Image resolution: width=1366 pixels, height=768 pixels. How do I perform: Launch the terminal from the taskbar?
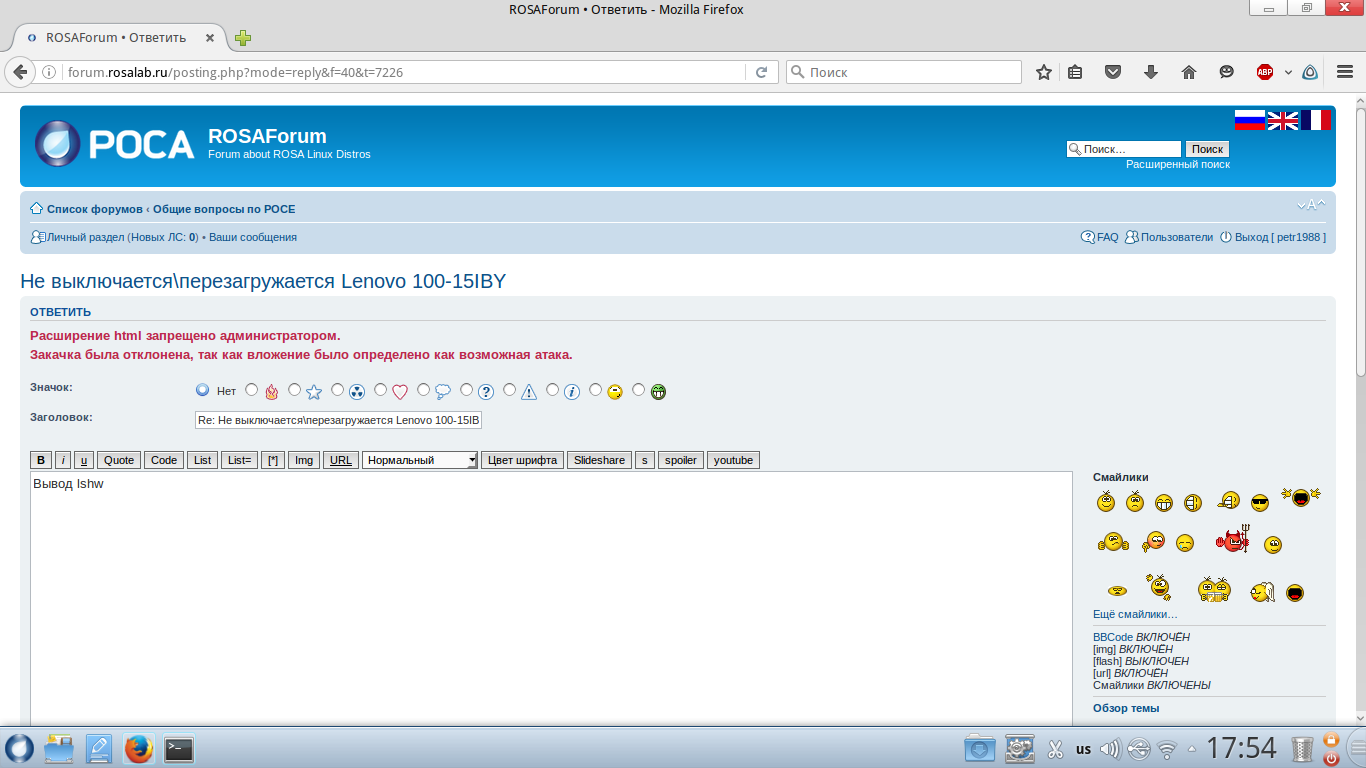(179, 748)
